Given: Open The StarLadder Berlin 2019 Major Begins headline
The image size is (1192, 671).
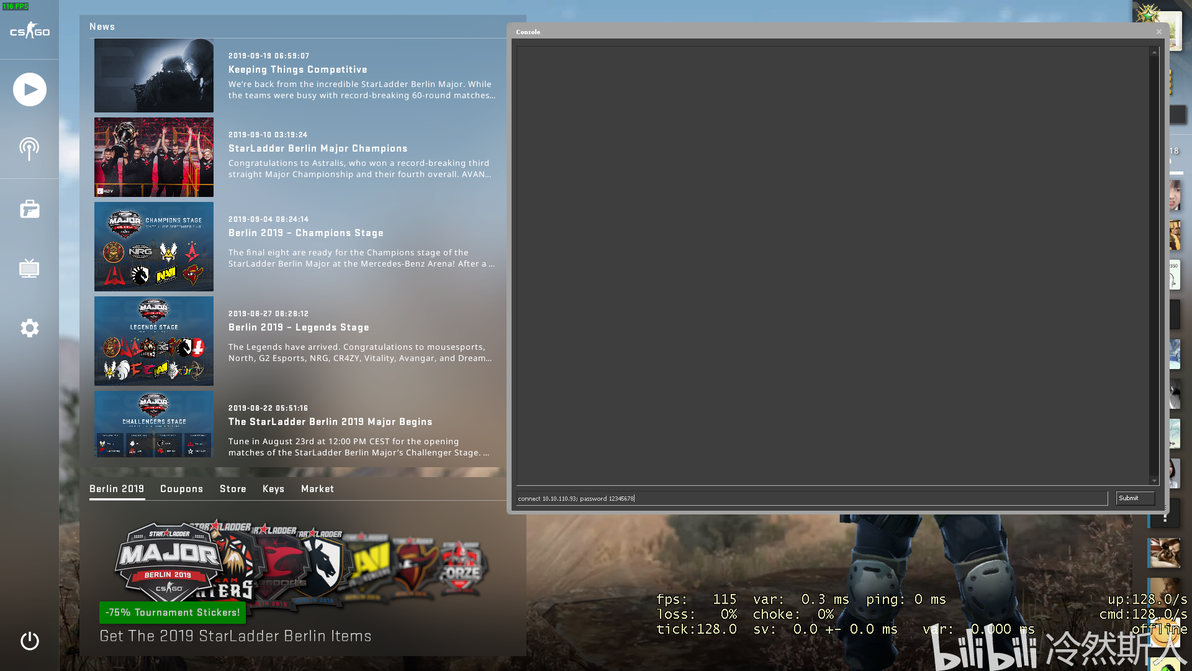Looking at the screenshot, I should tap(330, 421).
